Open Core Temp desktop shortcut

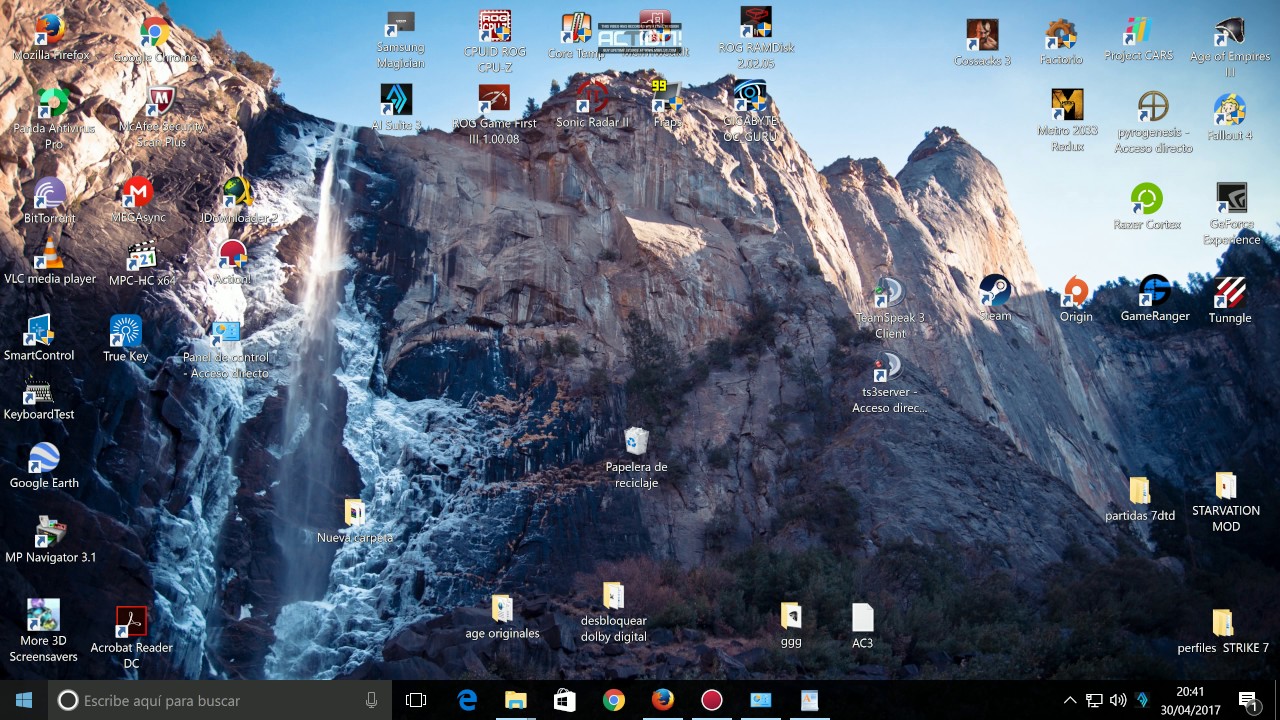576,37
